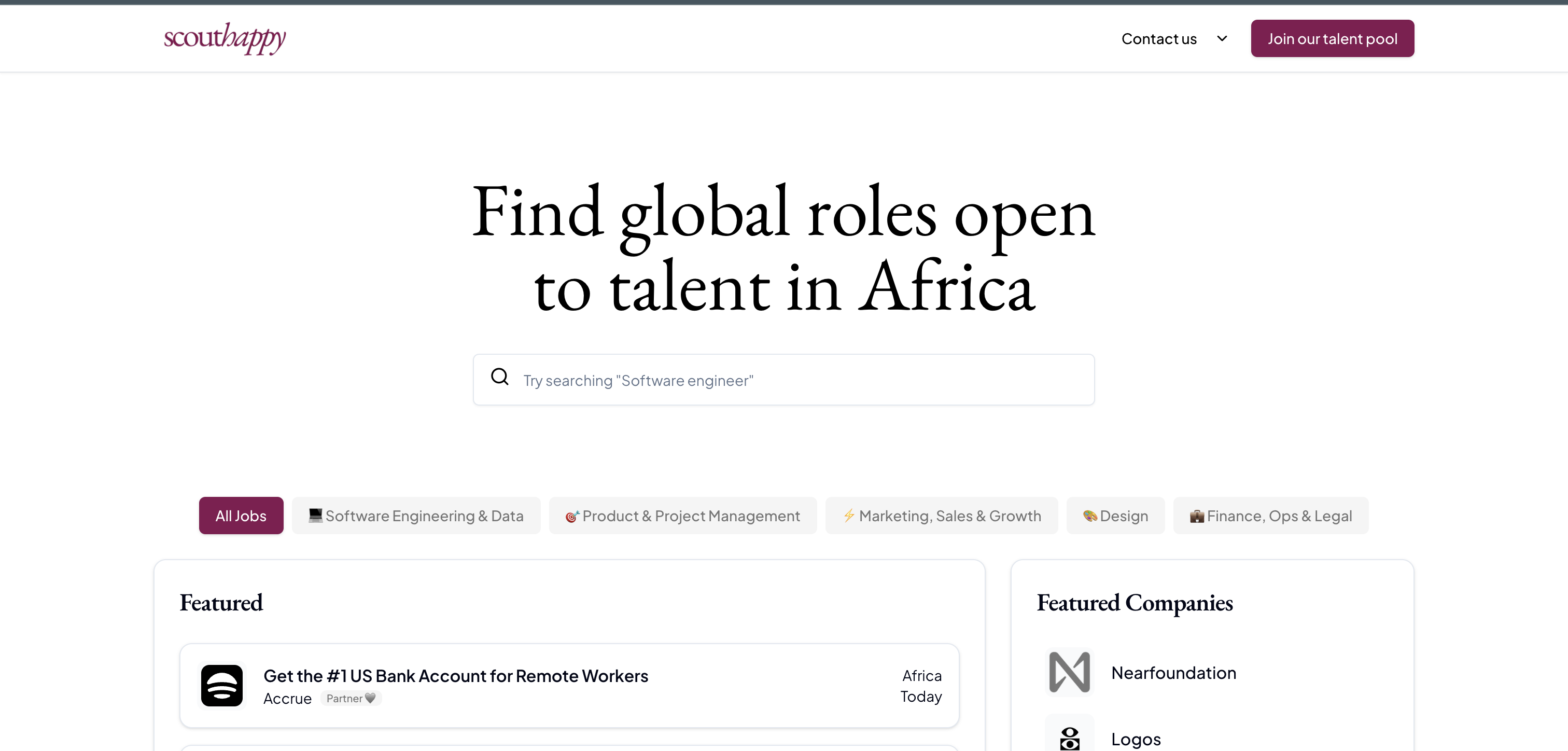Click the search magnifier icon
This screenshot has width=1568, height=751.
[500, 377]
